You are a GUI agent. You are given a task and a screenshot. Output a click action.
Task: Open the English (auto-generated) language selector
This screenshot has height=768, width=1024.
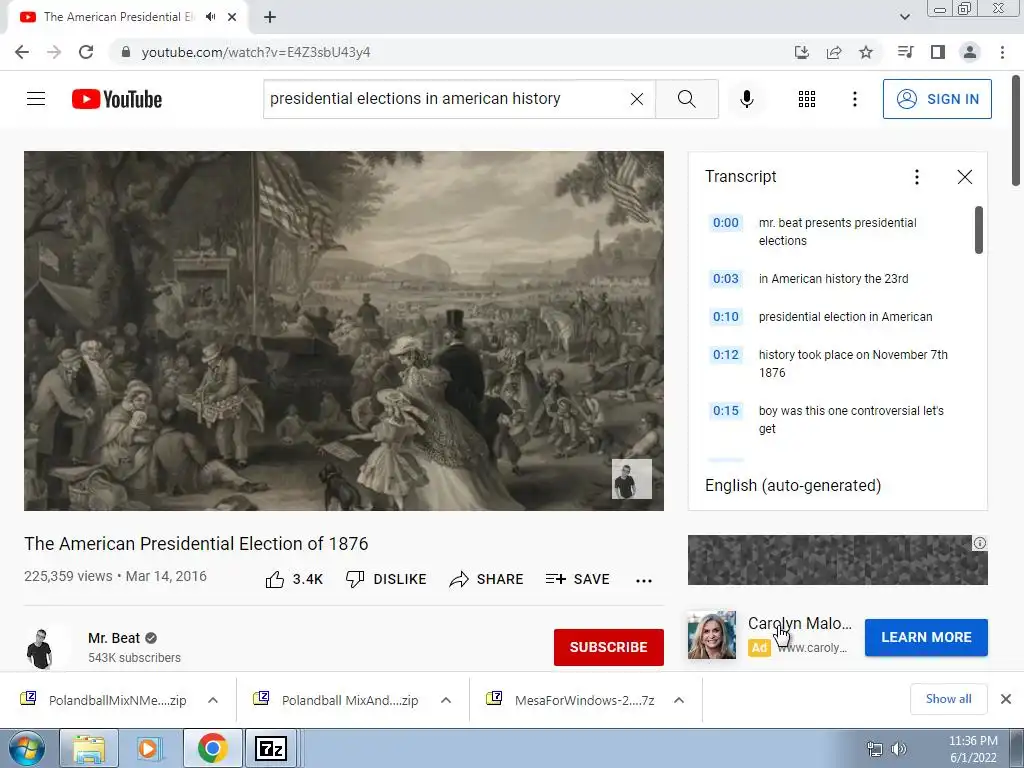[x=793, y=485]
